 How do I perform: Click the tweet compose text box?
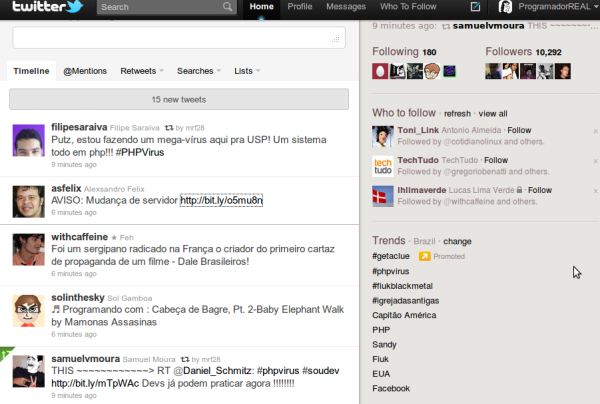click(x=179, y=37)
